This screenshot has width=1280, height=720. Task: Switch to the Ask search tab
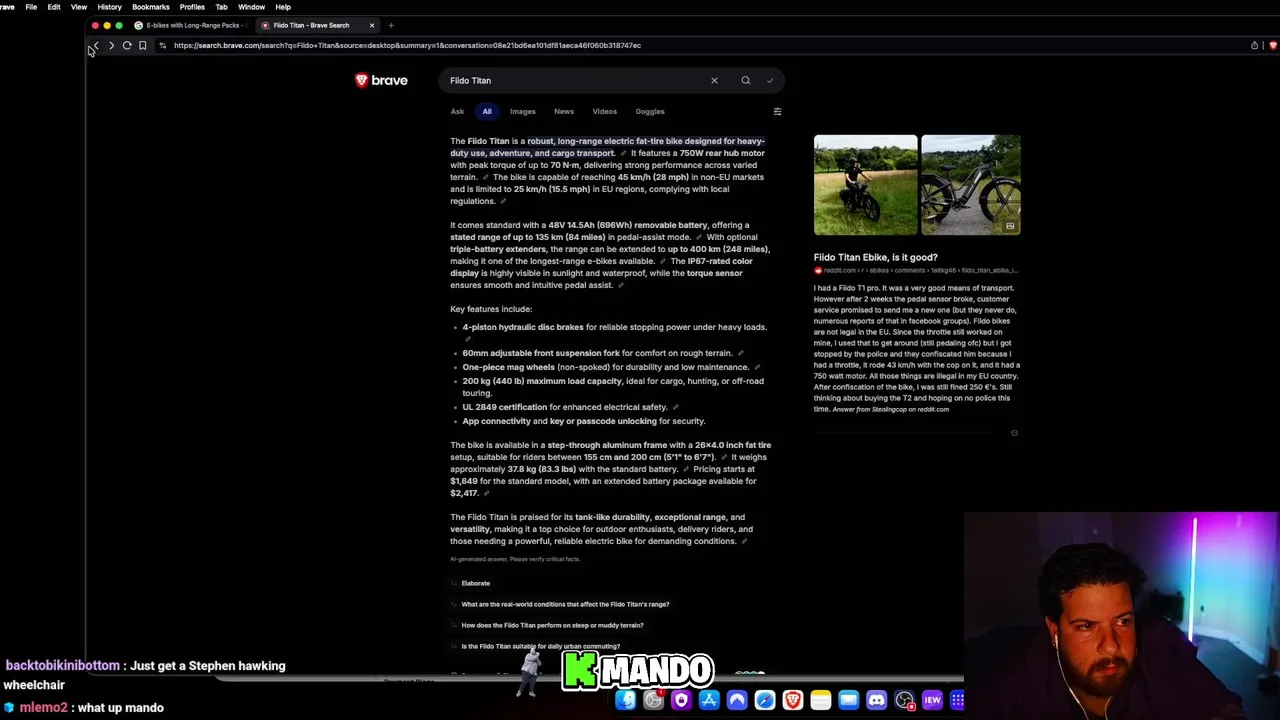(x=457, y=112)
